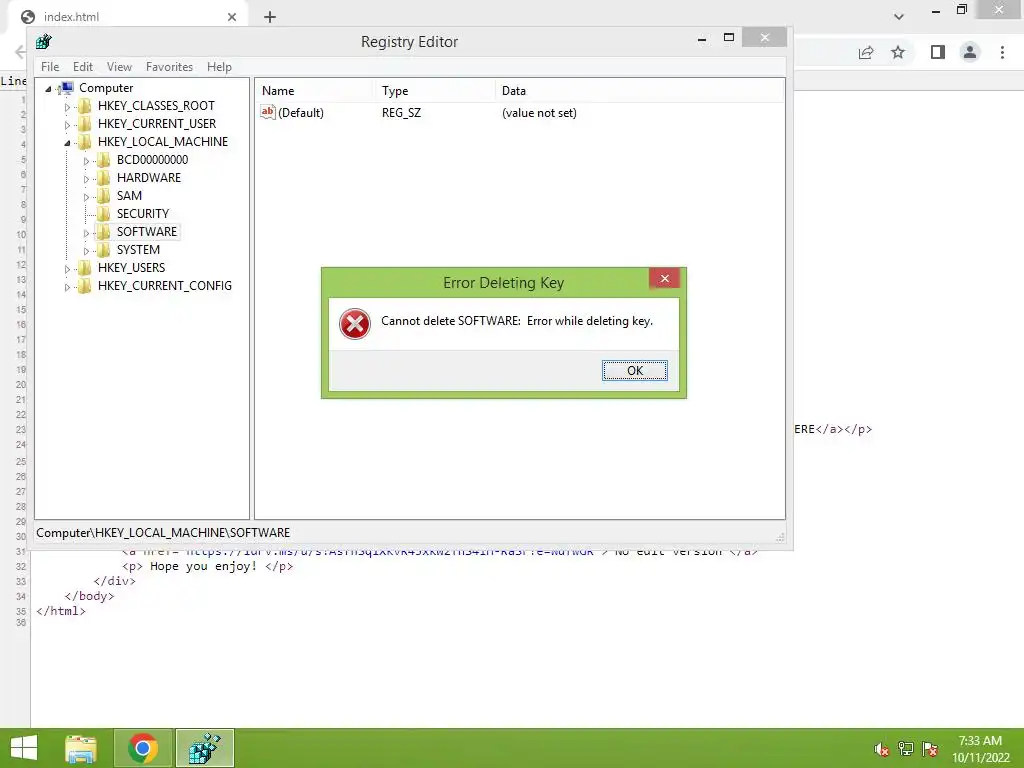Viewport: 1024px width, 768px height.
Task: Click the Registry Editor title bar icon
Action: (x=44, y=42)
